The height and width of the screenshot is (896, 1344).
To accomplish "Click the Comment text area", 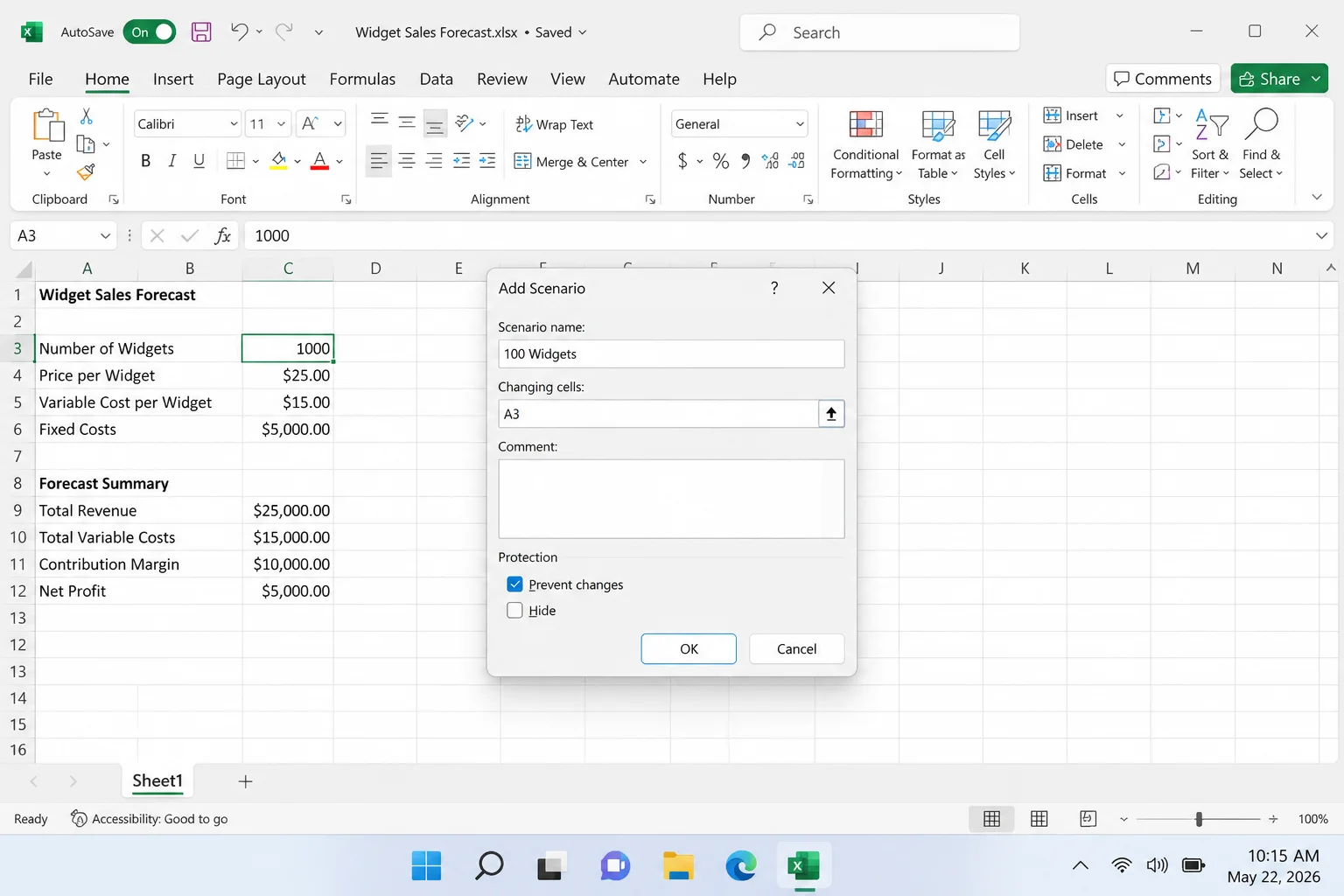I will click(671, 499).
